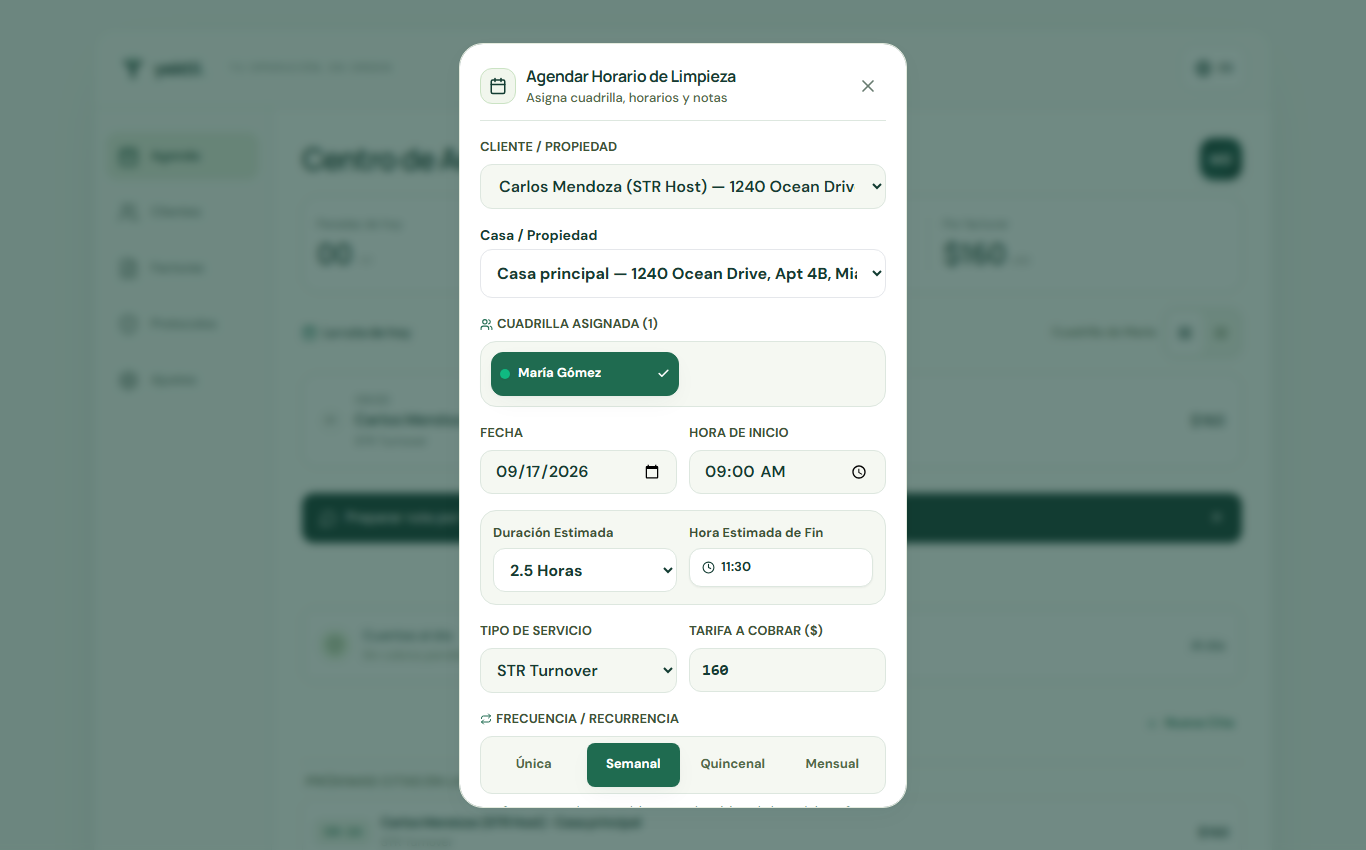Viewport: 1366px width, 850px height.
Task: Open the Duración Estimada dropdown
Action: [585, 570]
